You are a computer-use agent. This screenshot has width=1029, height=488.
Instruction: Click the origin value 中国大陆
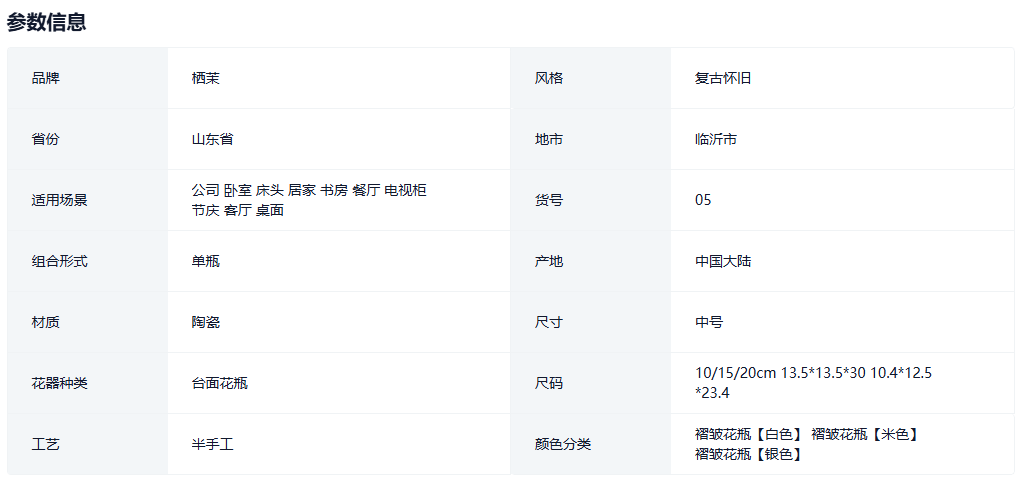pos(722,261)
